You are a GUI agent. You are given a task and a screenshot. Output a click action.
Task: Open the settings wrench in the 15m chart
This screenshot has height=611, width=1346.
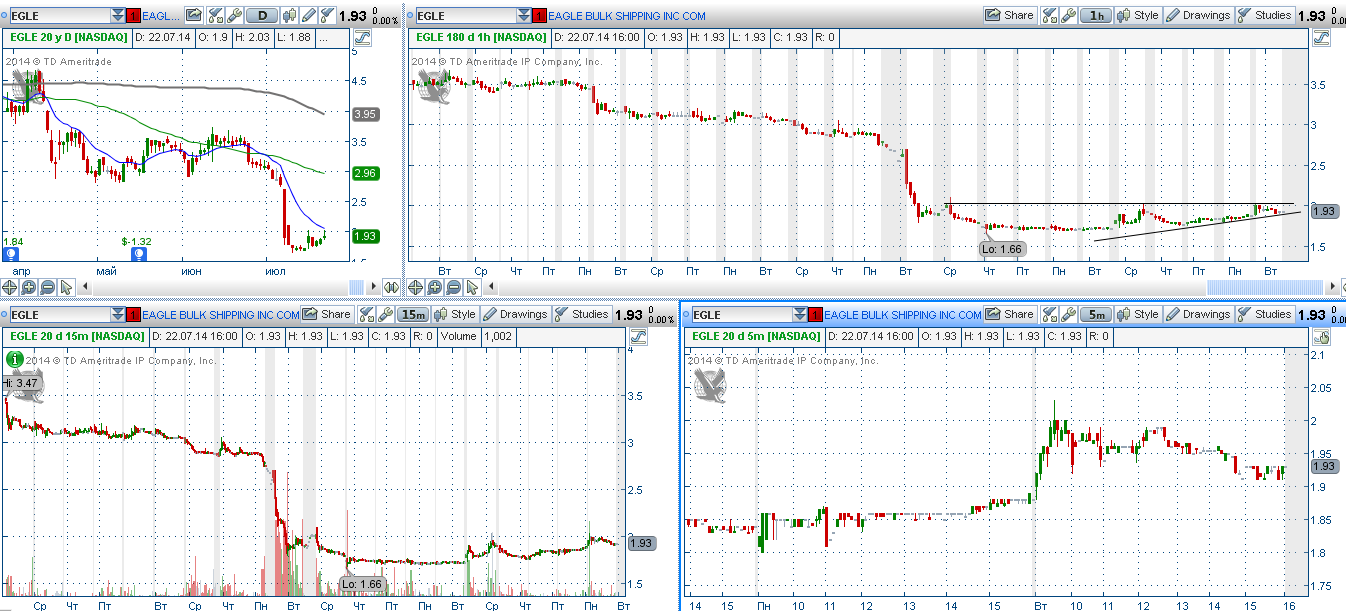(x=386, y=314)
